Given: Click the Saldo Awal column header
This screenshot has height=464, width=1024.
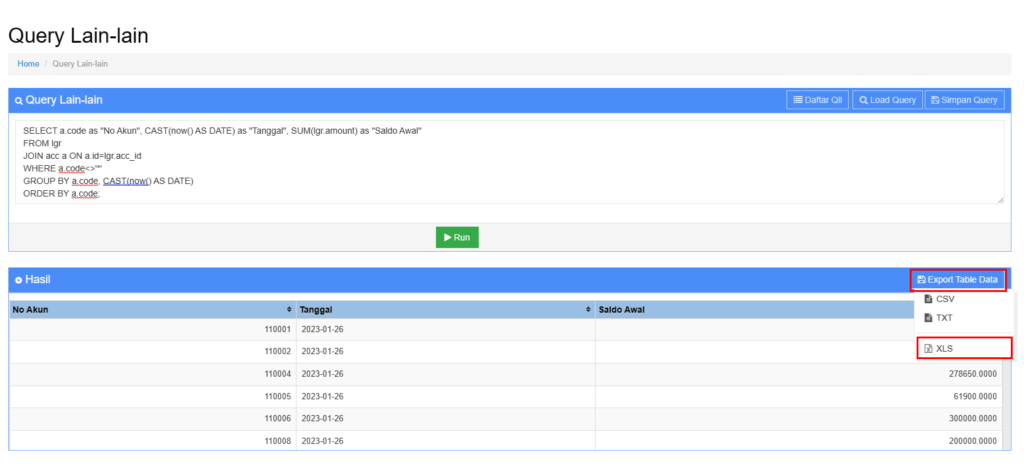Looking at the screenshot, I should pyautogui.click(x=621, y=310).
